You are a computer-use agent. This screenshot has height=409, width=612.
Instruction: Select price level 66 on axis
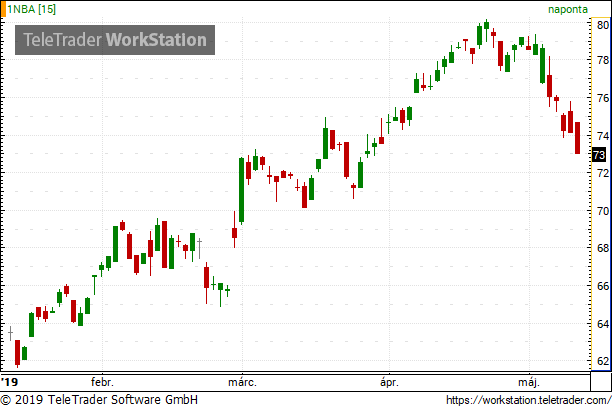tap(603, 286)
